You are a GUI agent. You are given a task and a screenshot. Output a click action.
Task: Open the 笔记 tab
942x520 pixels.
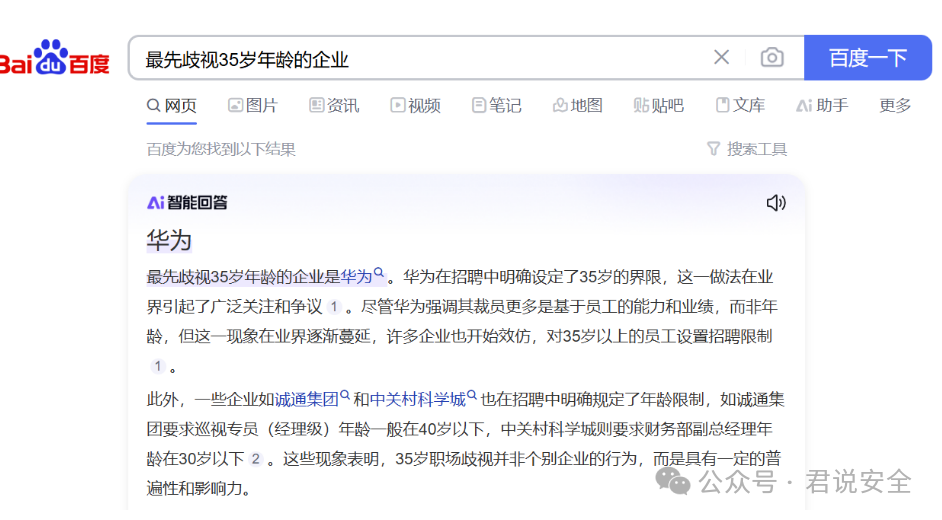click(x=496, y=106)
